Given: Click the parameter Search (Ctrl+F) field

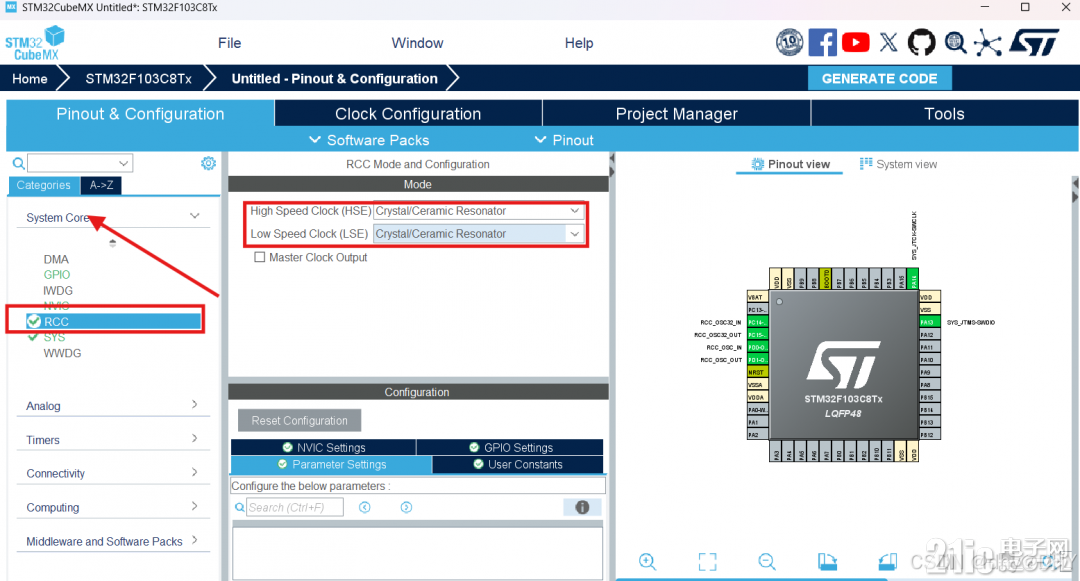Looking at the screenshot, I should point(294,507).
